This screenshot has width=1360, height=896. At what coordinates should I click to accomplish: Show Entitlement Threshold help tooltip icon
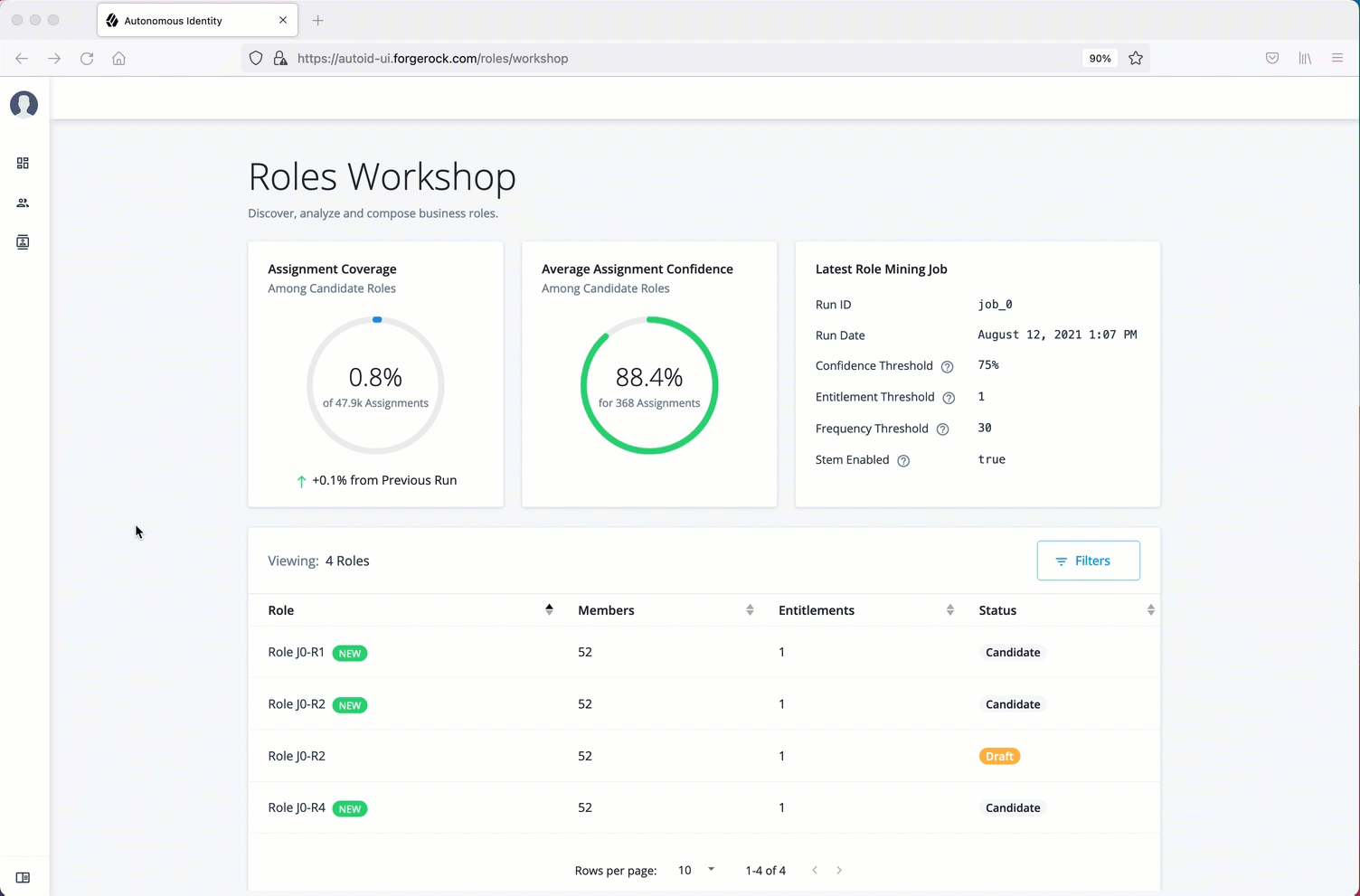coord(949,398)
